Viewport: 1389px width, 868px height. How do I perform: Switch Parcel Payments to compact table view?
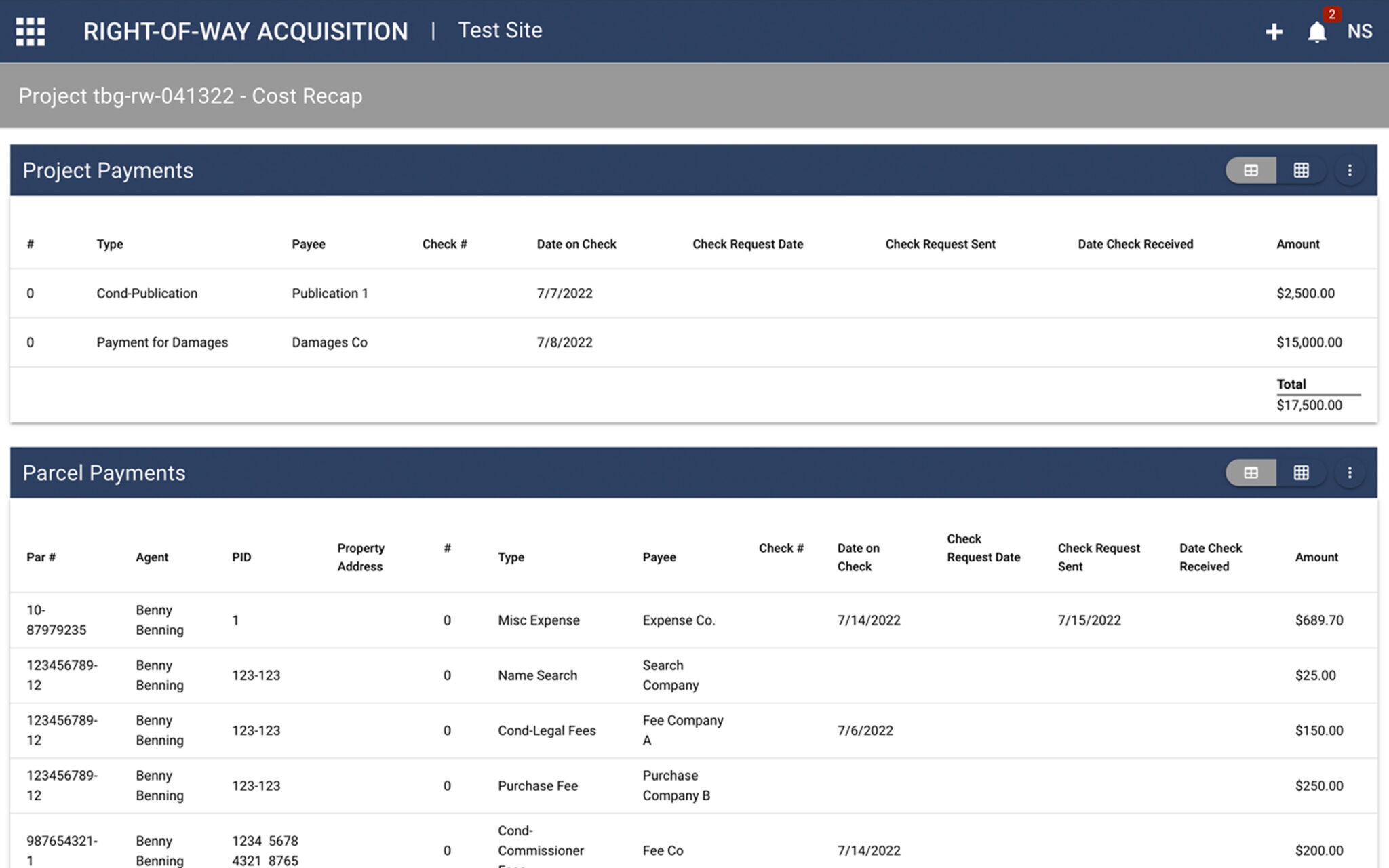[x=1251, y=473]
